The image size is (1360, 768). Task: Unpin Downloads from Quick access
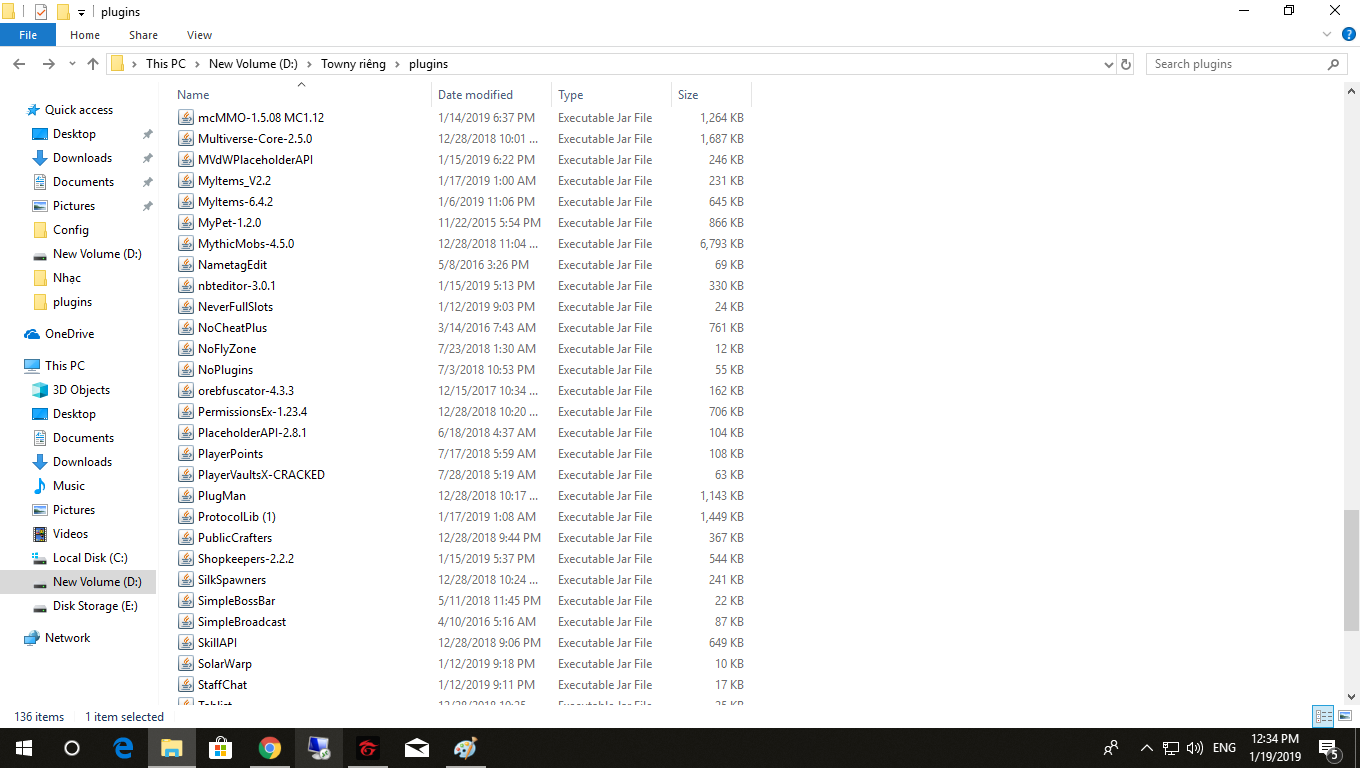147,157
